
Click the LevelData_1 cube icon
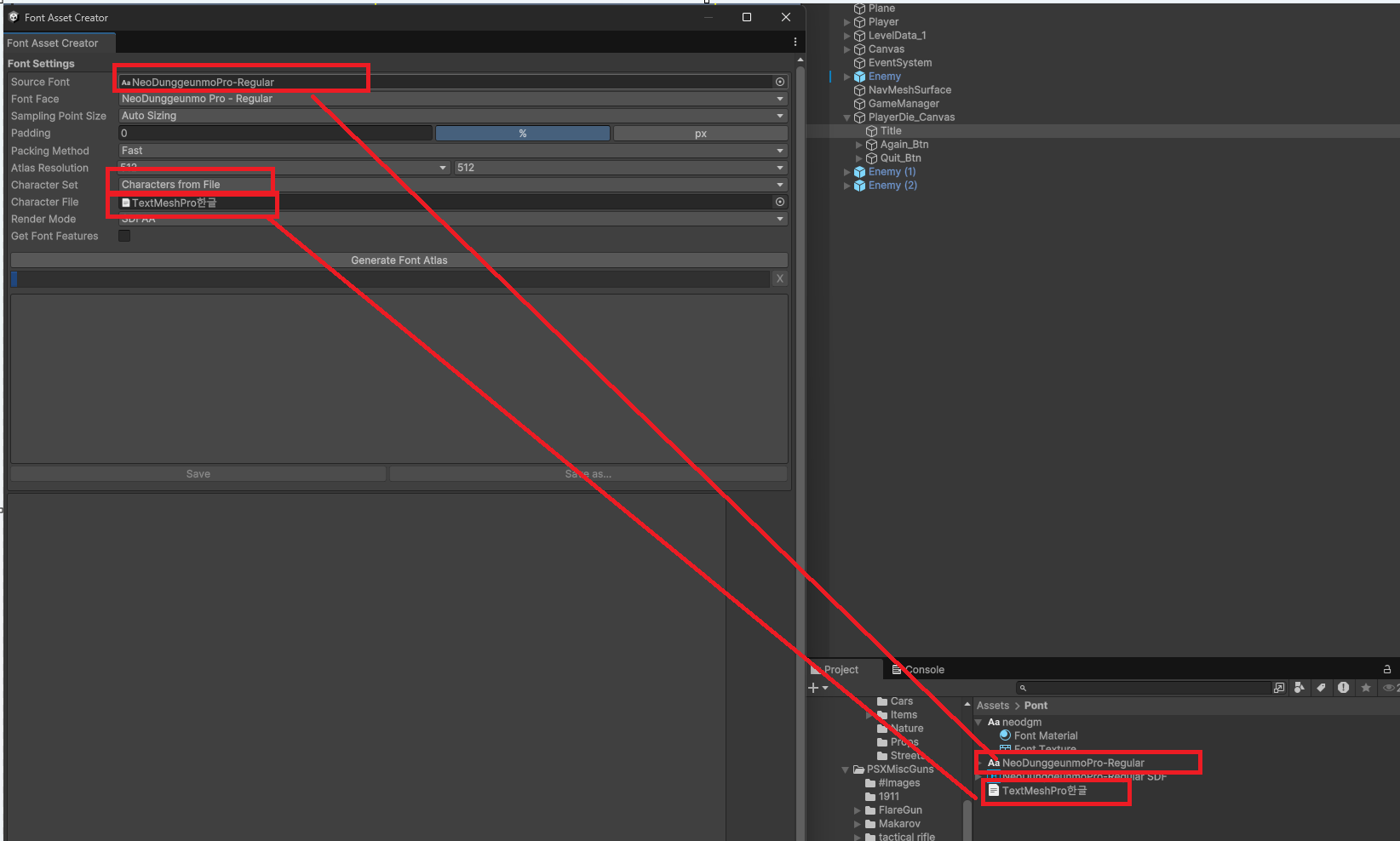859,36
